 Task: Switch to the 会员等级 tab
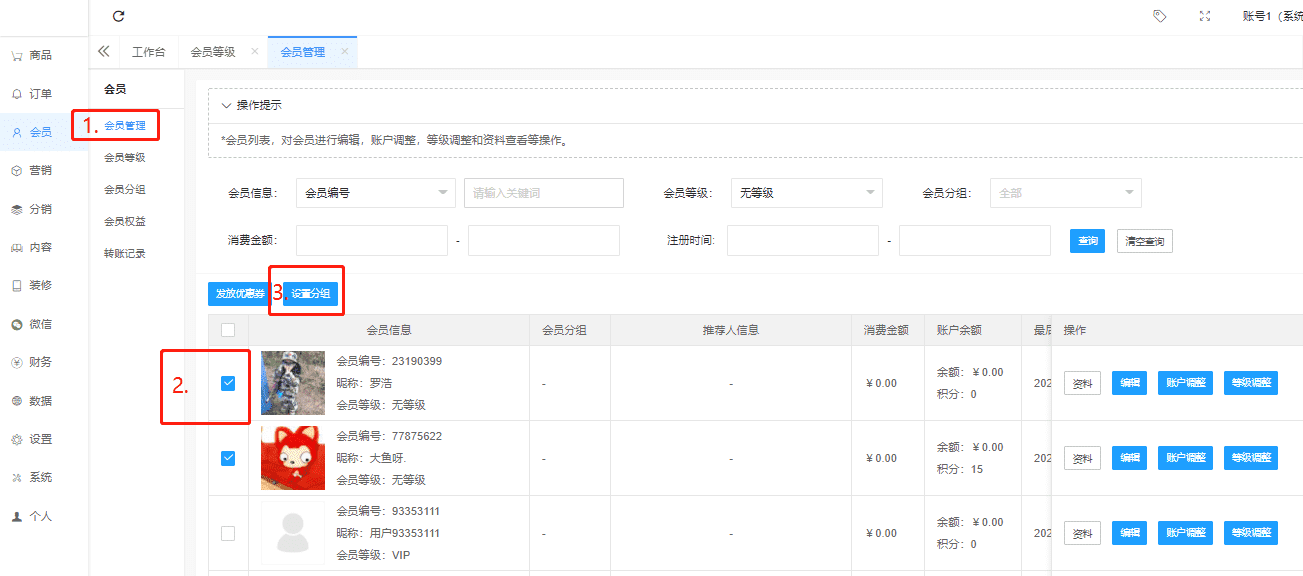click(213, 52)
